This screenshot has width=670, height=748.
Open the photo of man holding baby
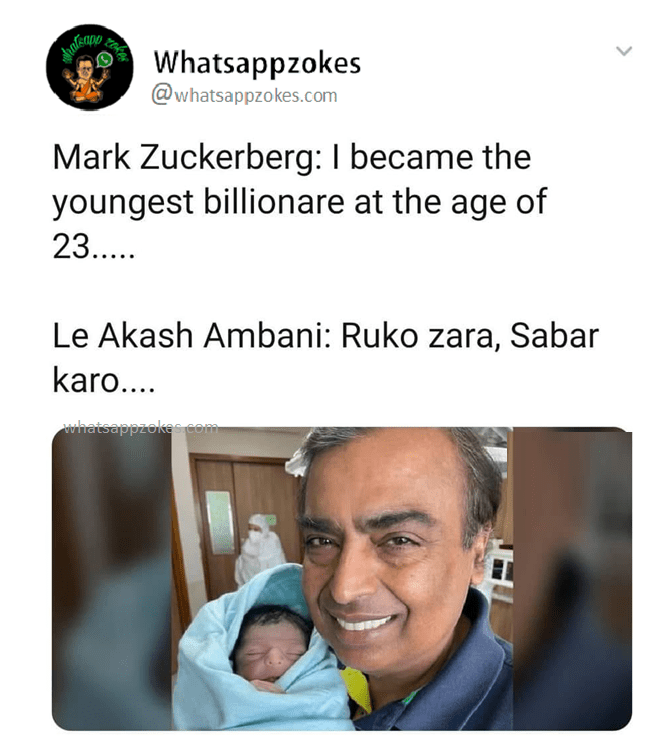342,578
